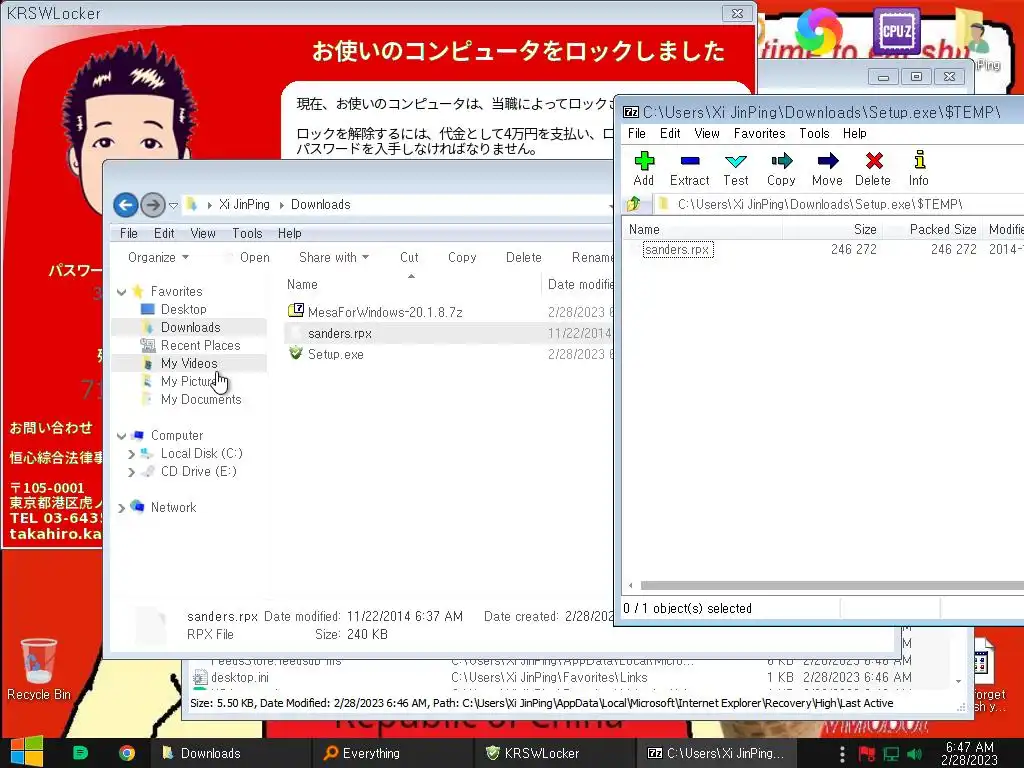The height and width of the screenshot is (768, 1024).
Task: Click the Info icon in 7-Zip
Action: pos(919,161)
